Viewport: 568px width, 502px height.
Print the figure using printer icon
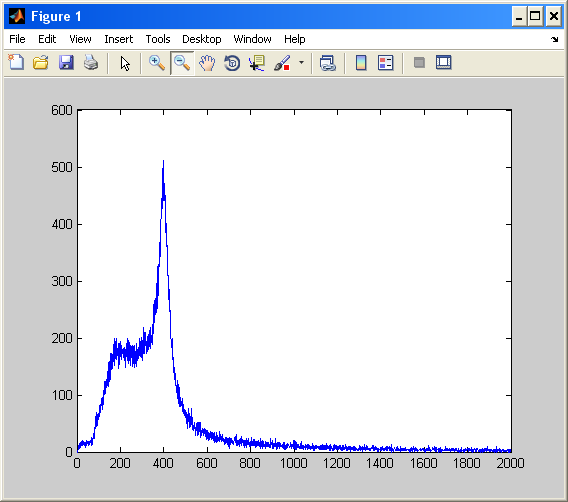pyautogui.click(x=91, y=63)
